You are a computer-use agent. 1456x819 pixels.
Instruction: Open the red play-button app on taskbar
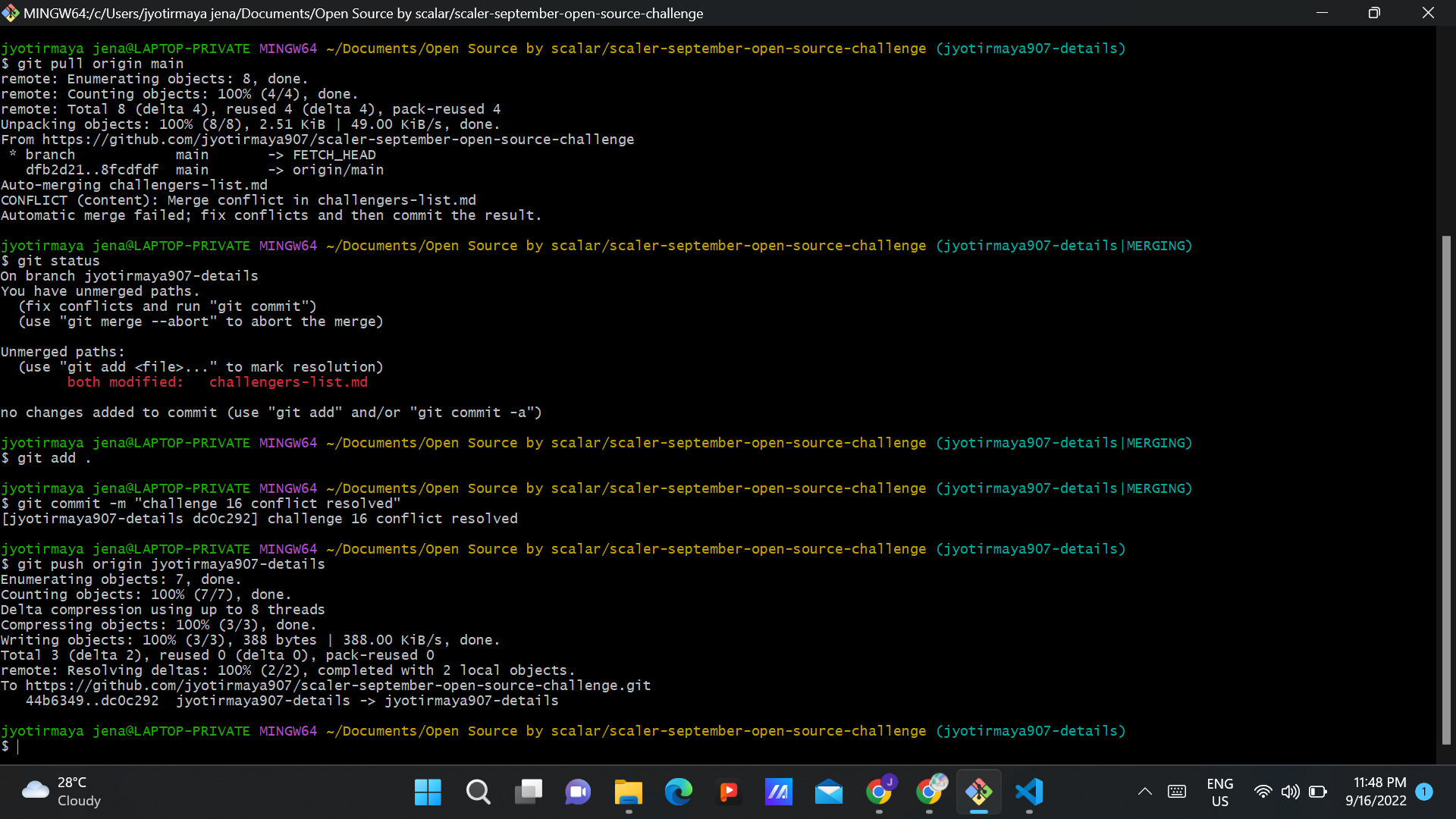pos(728,792)
